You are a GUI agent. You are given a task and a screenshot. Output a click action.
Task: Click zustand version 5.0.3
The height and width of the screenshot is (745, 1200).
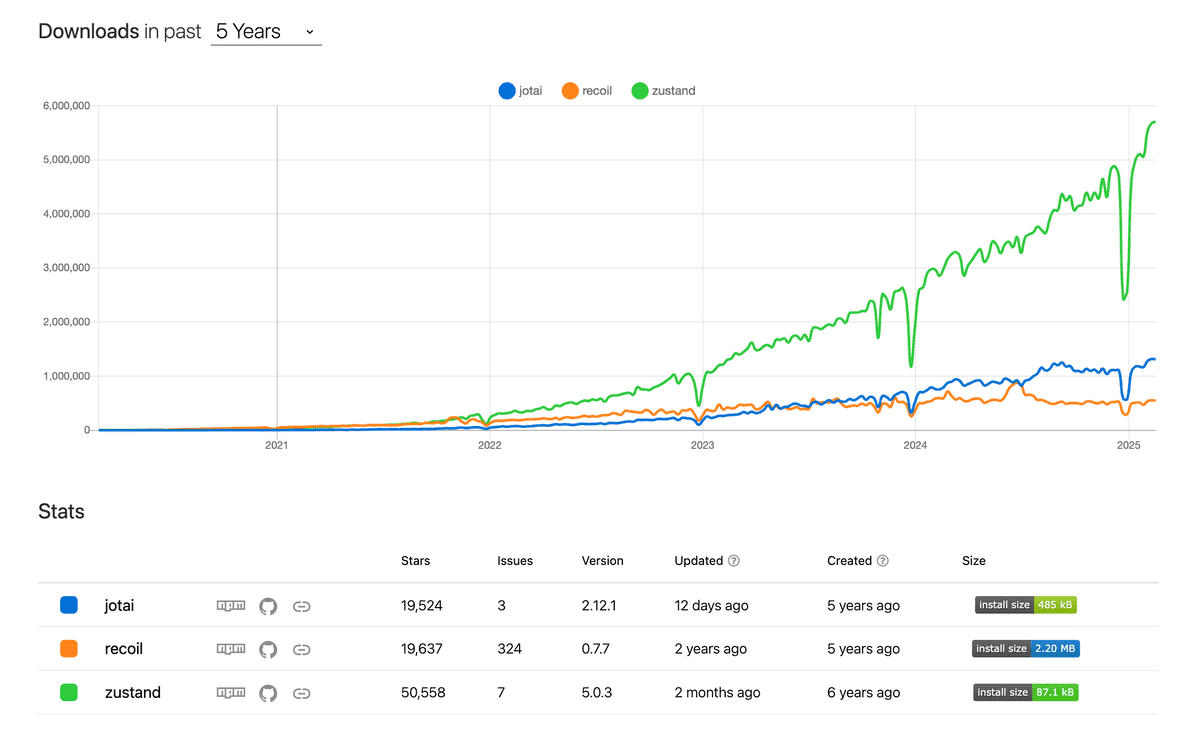coord(597,692)
